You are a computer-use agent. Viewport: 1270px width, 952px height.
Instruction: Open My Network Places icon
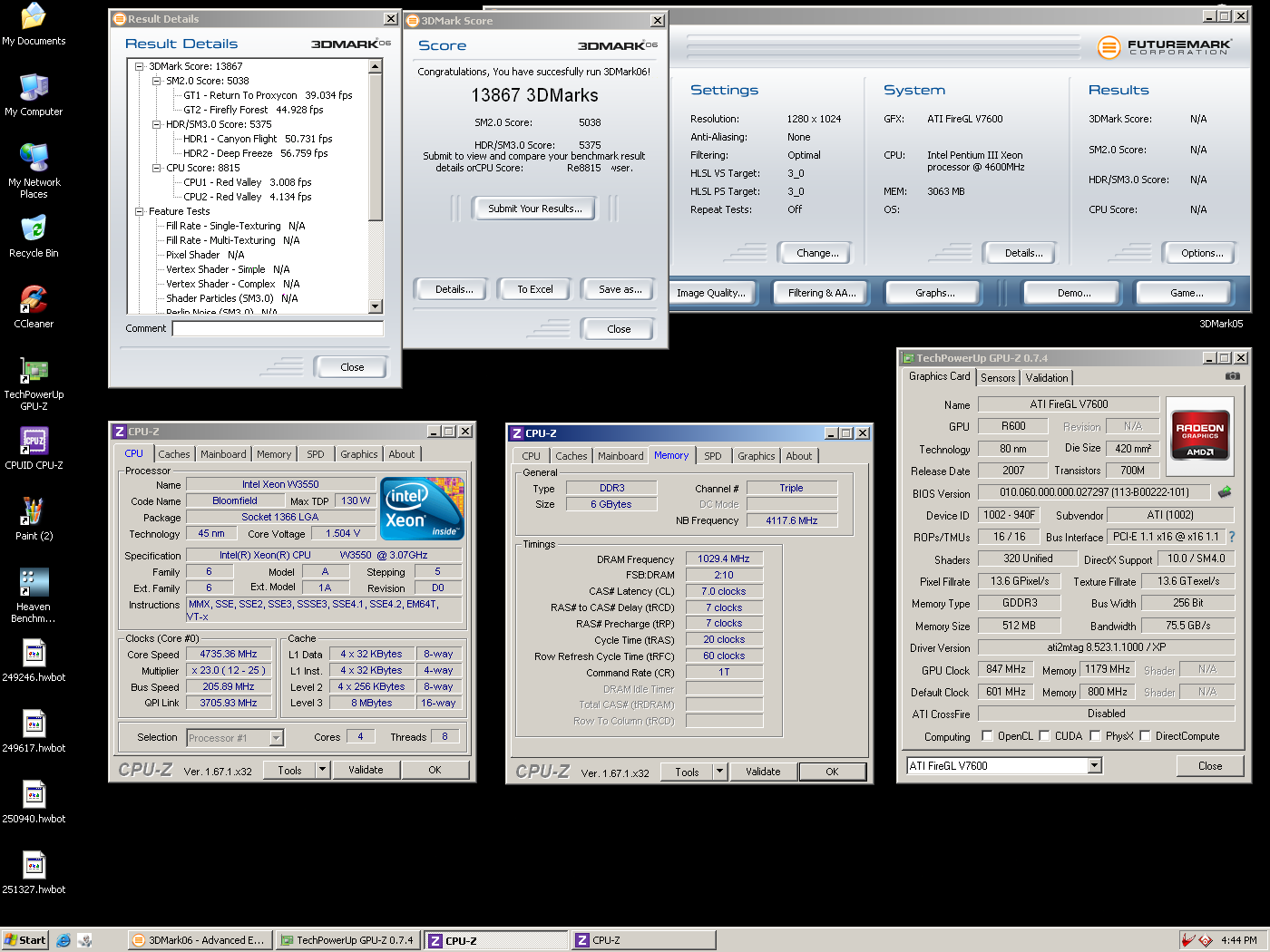[x=34, y=170]
